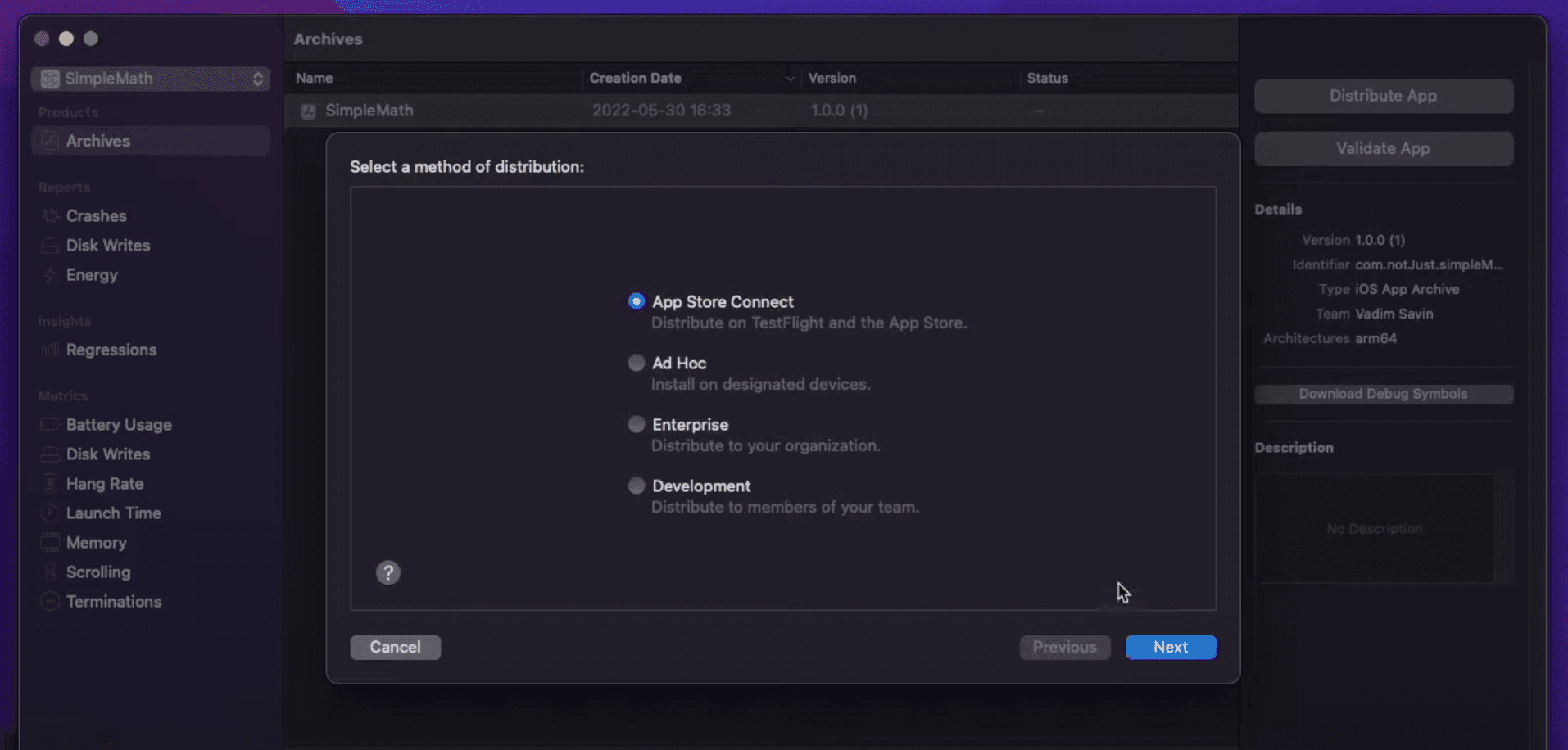The width and height of the screenshot is (1568, 750).
Task: Click the Energy lightning bolt icon
Action: pyautogui.click(x=50, y=275)
